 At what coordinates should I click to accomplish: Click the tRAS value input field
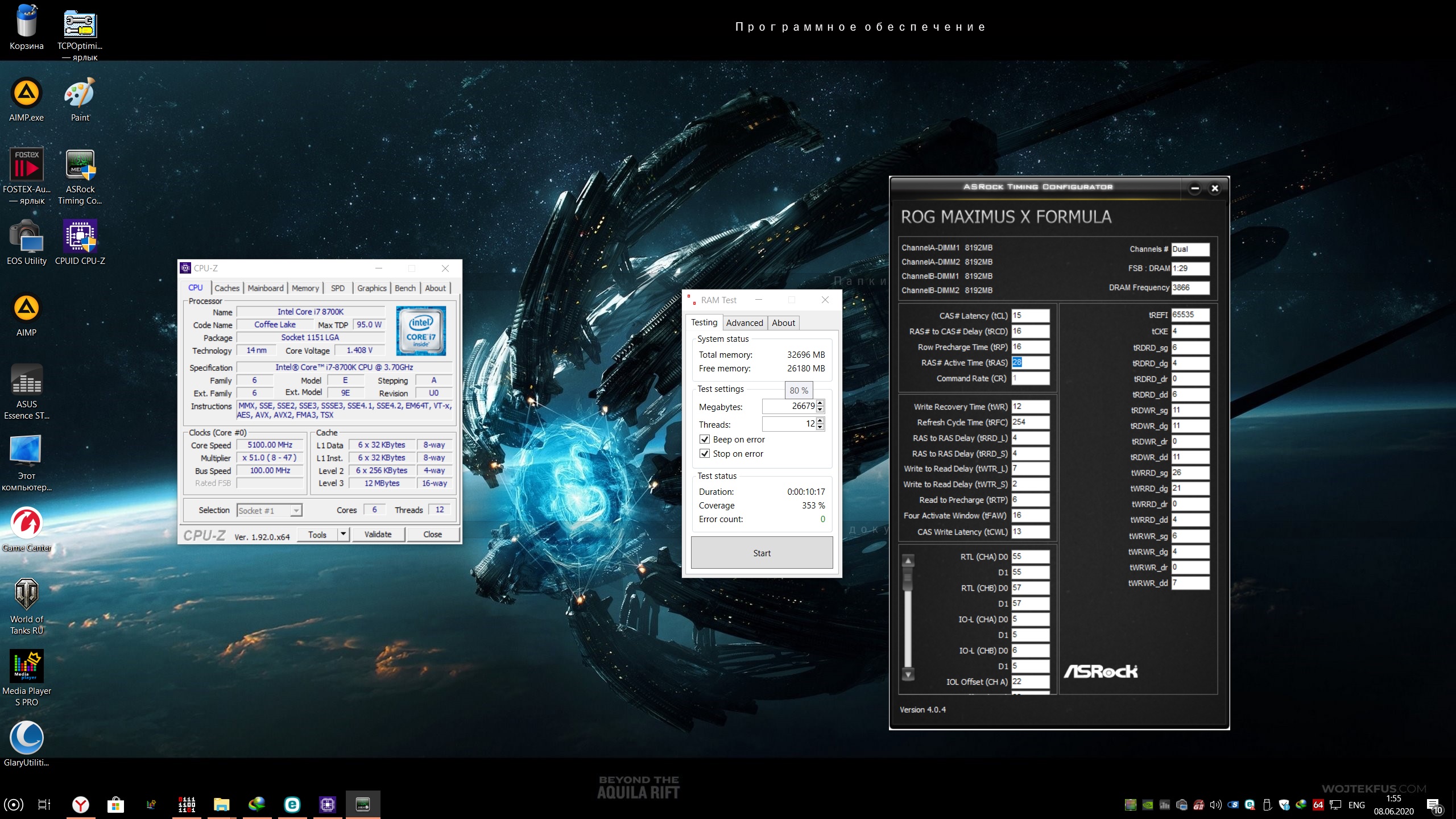pyautogui.click(x=1029, y=362)
